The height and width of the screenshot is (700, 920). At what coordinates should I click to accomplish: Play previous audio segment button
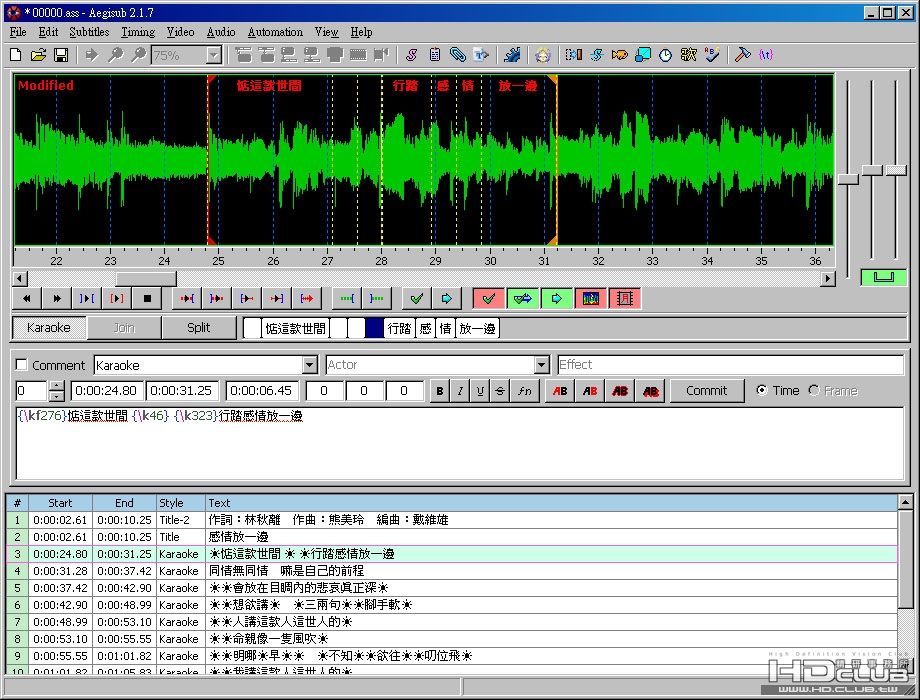26,299
